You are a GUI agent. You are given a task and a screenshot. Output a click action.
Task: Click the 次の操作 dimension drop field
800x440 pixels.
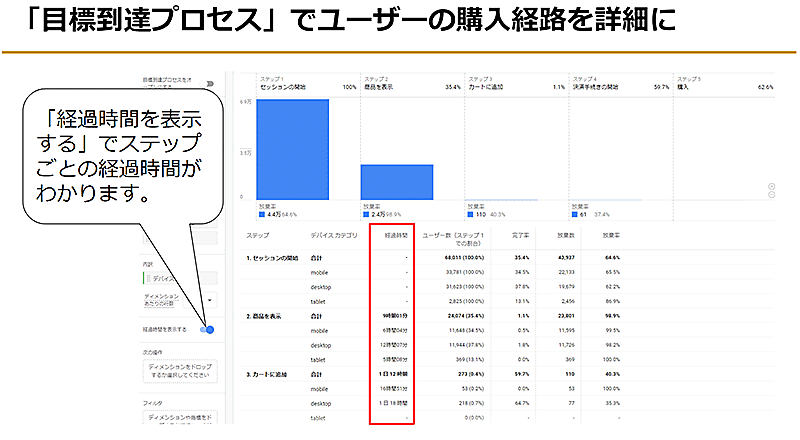[x=180, y=373]
